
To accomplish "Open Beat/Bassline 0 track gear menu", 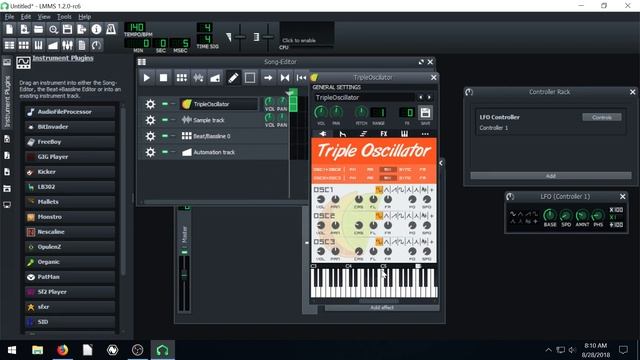I will tap(150, 136).
